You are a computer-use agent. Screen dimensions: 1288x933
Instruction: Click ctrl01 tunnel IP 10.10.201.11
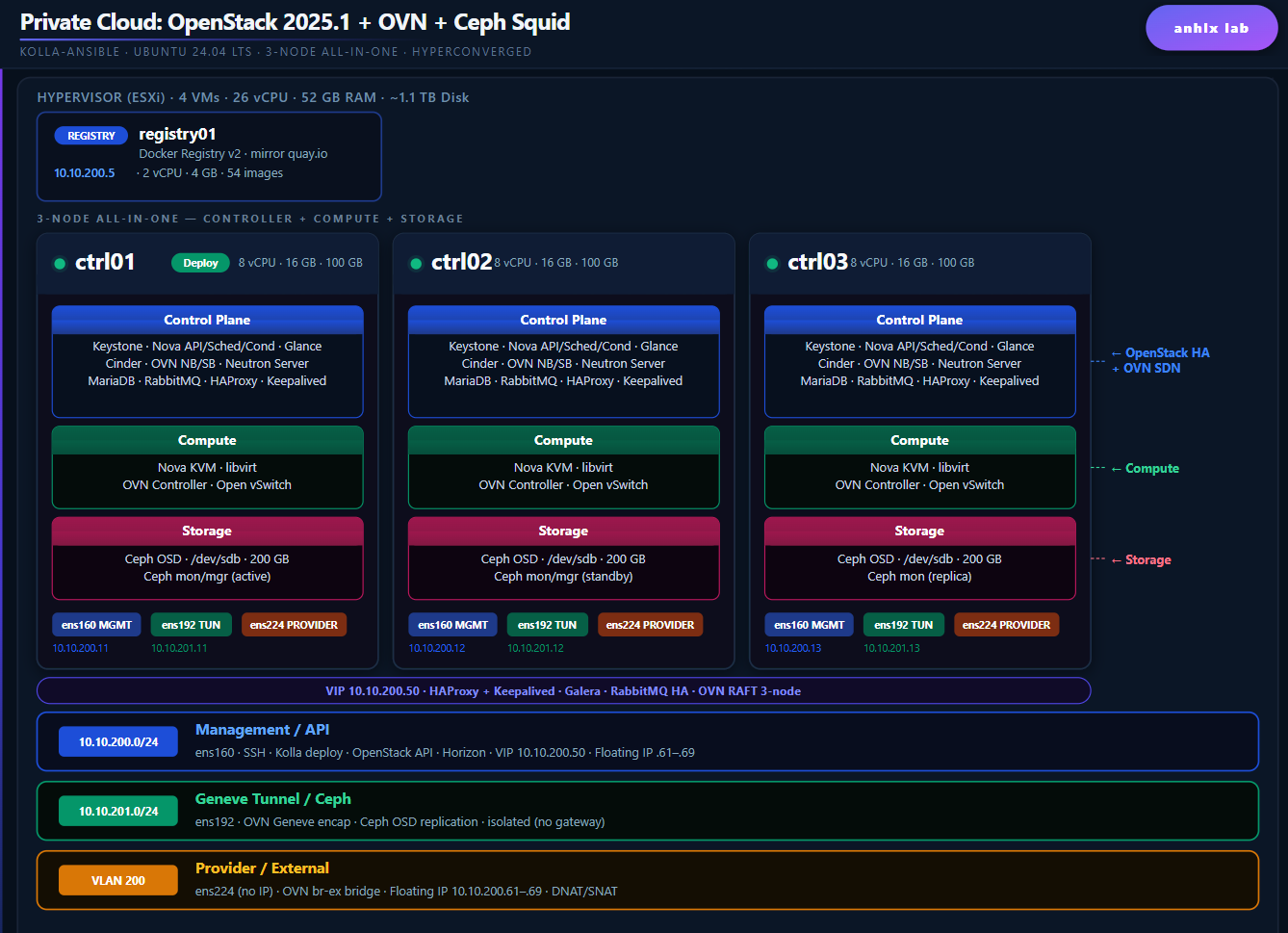(179, 649)
